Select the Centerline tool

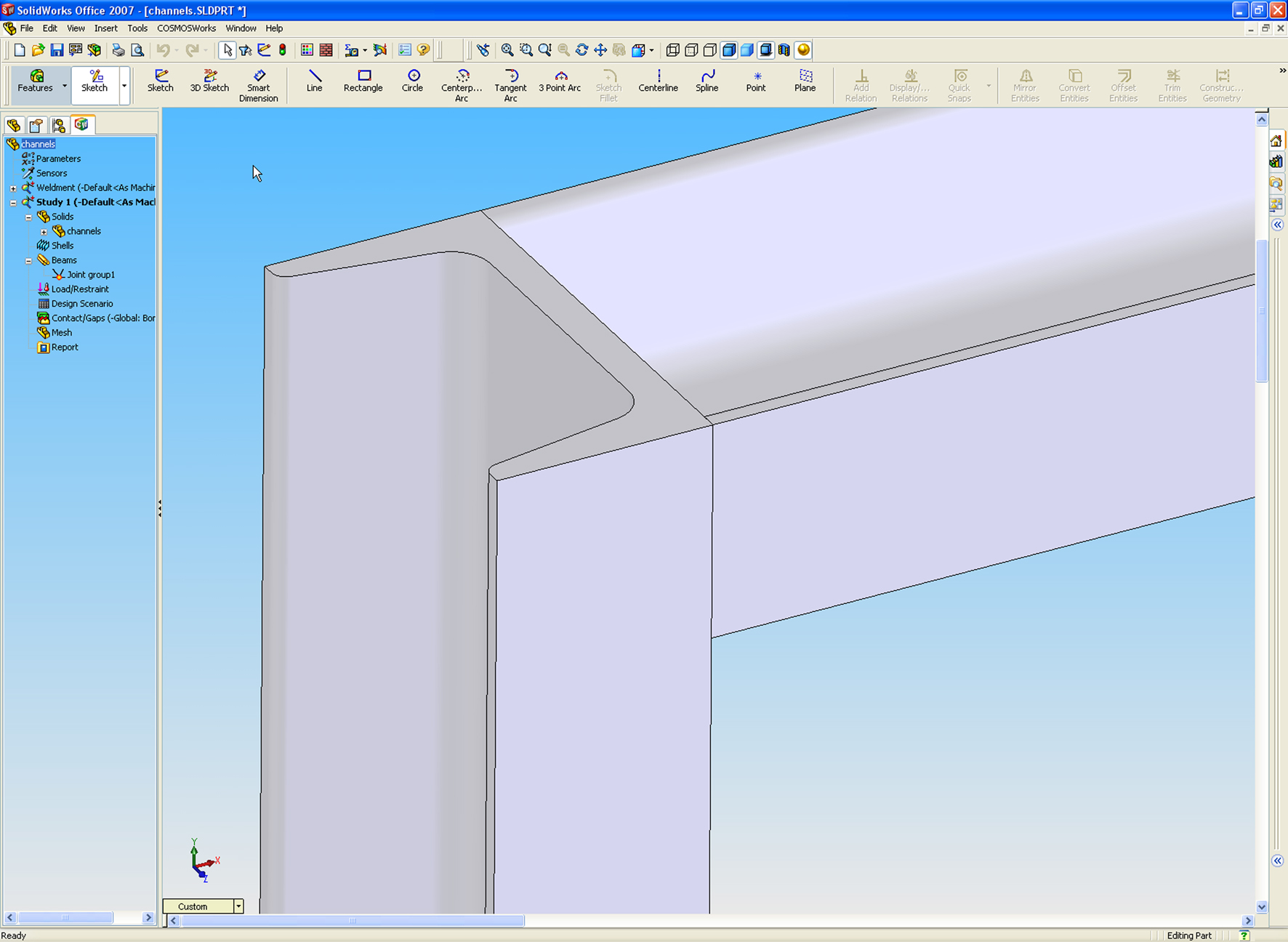pos(658,81)
